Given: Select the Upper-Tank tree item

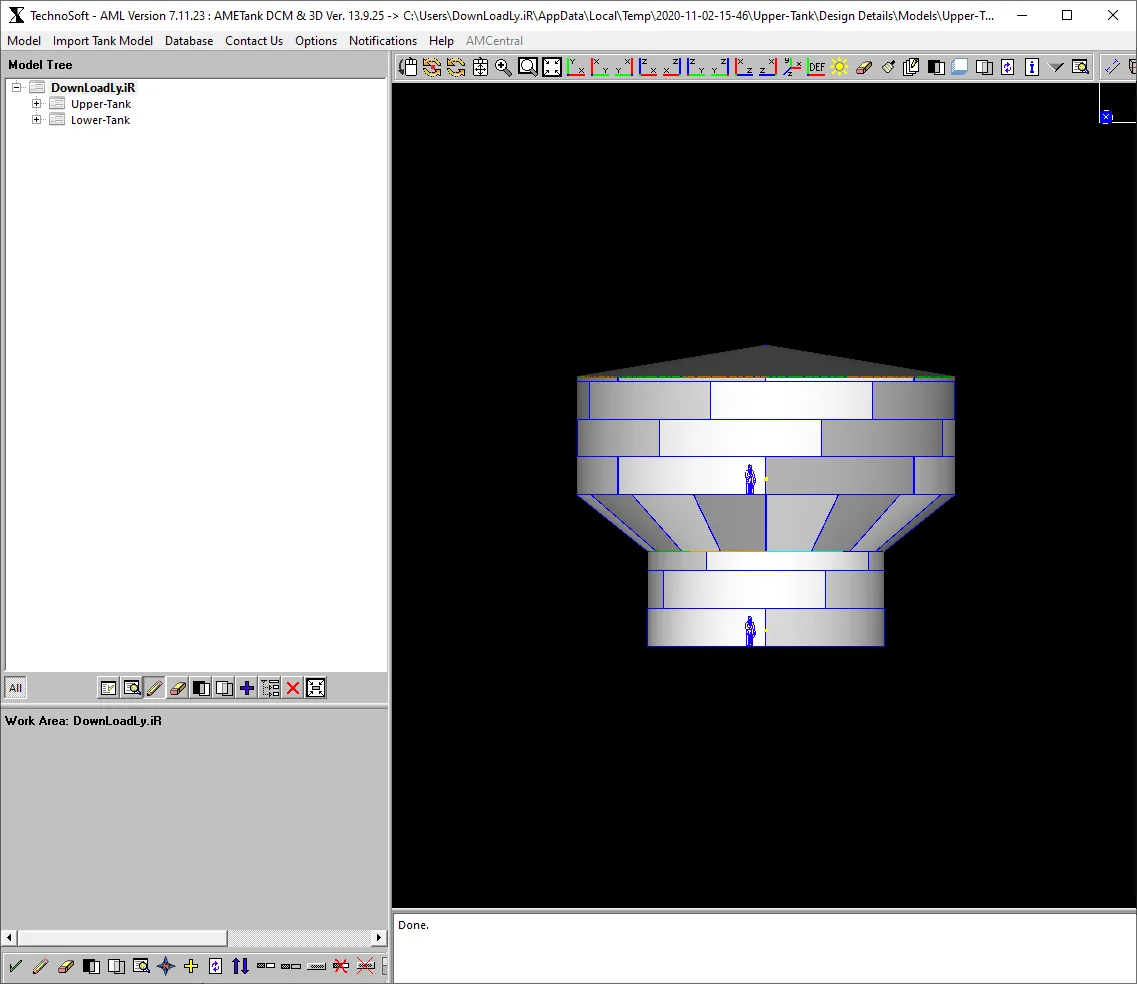Looking at the screenshot, I should pyautogui.click(x=101, y=104).
